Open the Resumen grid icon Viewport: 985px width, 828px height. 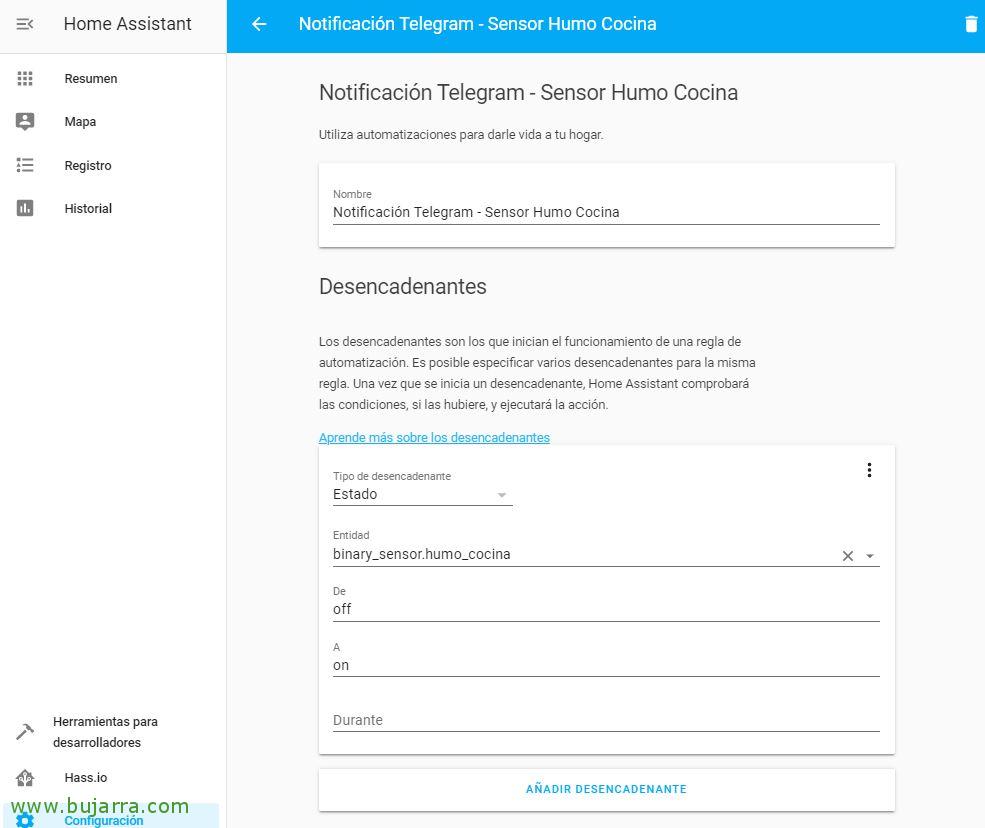click(x=24, y=79)
